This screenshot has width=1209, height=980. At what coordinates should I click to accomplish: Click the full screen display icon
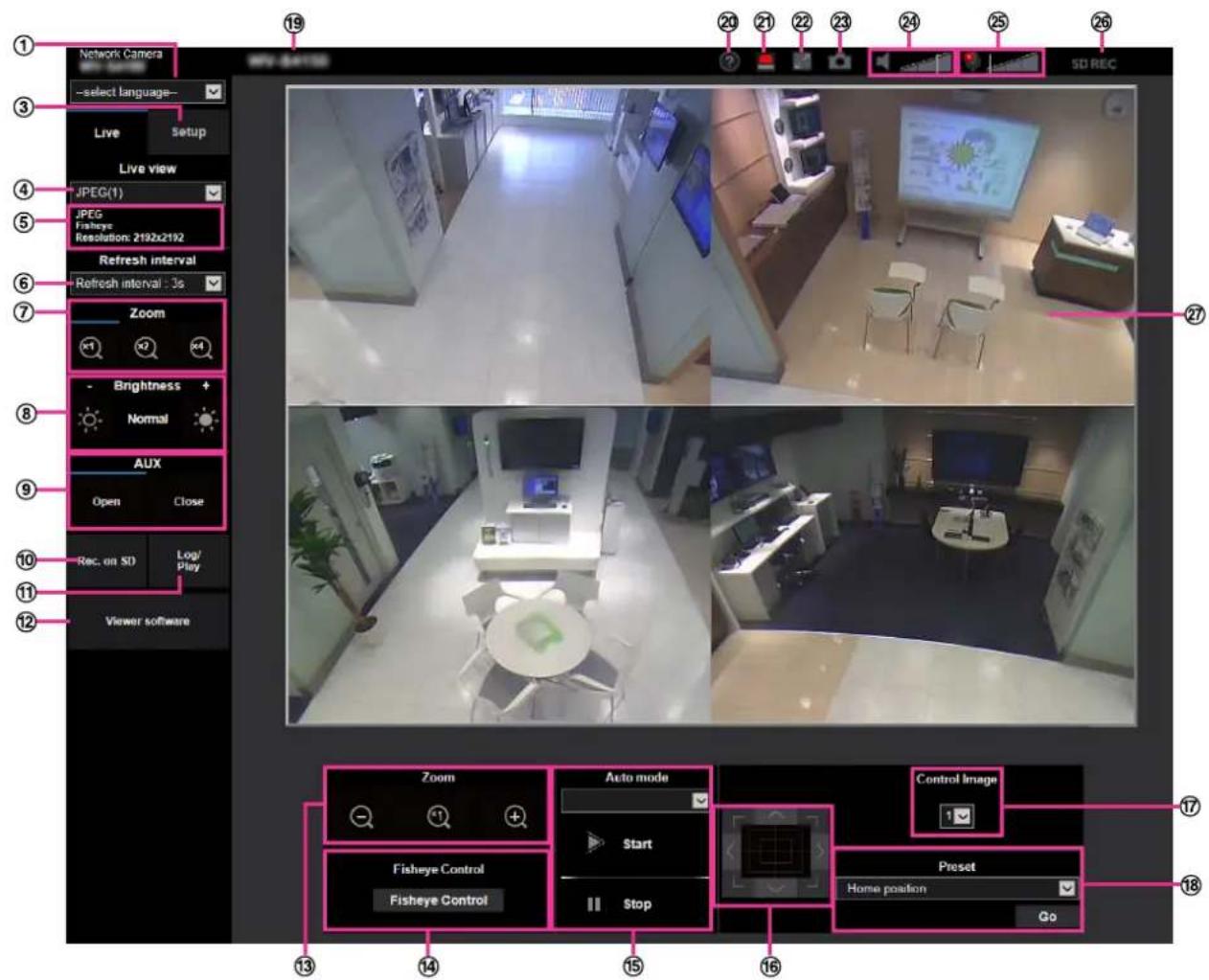point(802,62)
